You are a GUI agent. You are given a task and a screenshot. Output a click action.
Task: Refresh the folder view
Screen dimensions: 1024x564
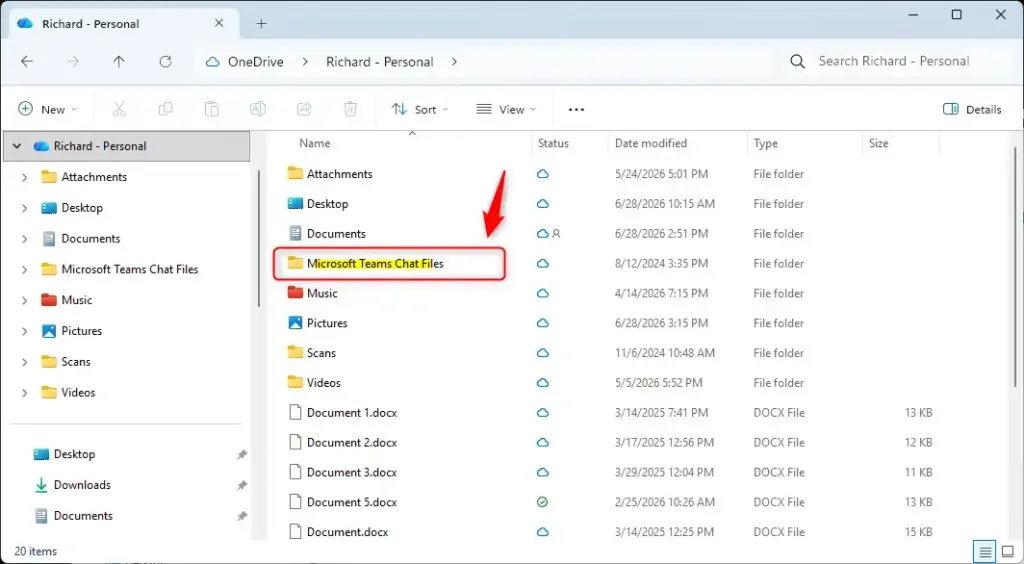point(165,61)
